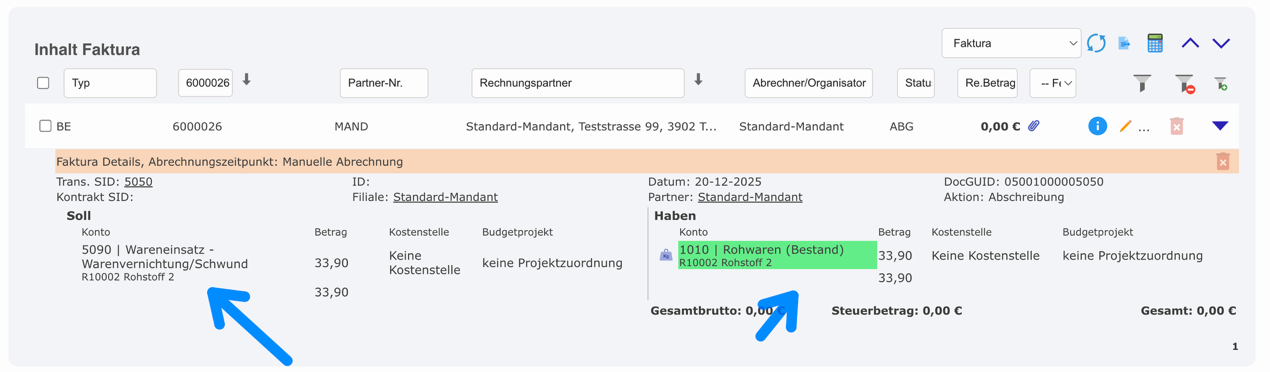Click the Steuerbetrag: 0,00 € total
The width and height of the screenshot is (1270, 372).
[897, 311]
